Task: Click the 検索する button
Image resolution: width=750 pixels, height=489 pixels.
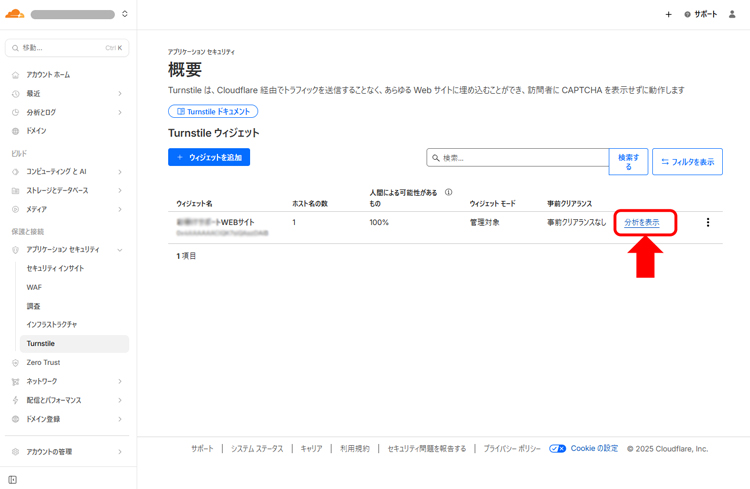Action: (x=629, y=162)
